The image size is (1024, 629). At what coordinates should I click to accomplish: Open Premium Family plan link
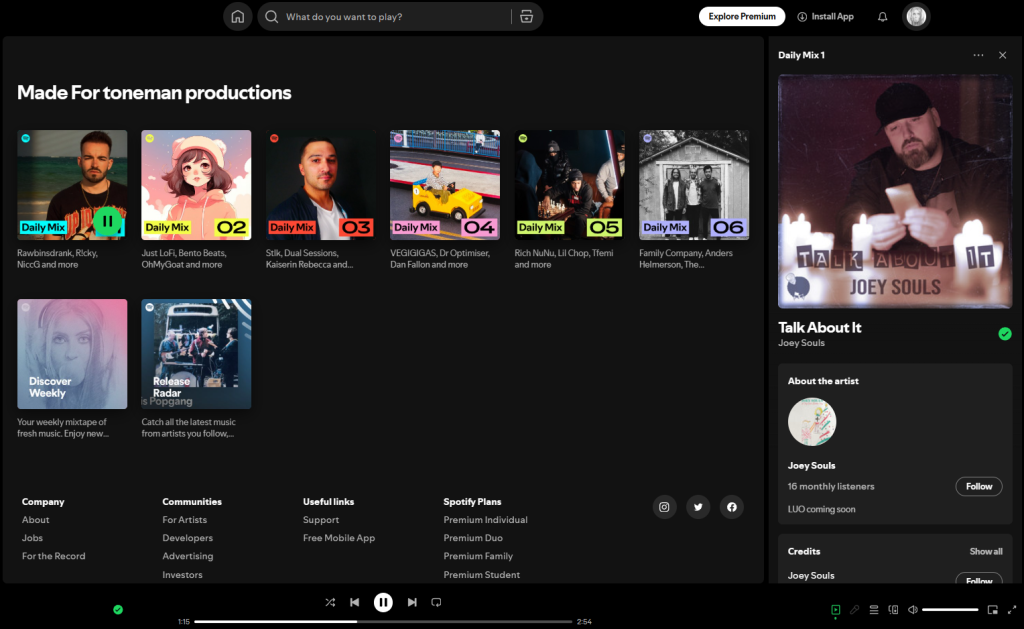coord(478,556)
